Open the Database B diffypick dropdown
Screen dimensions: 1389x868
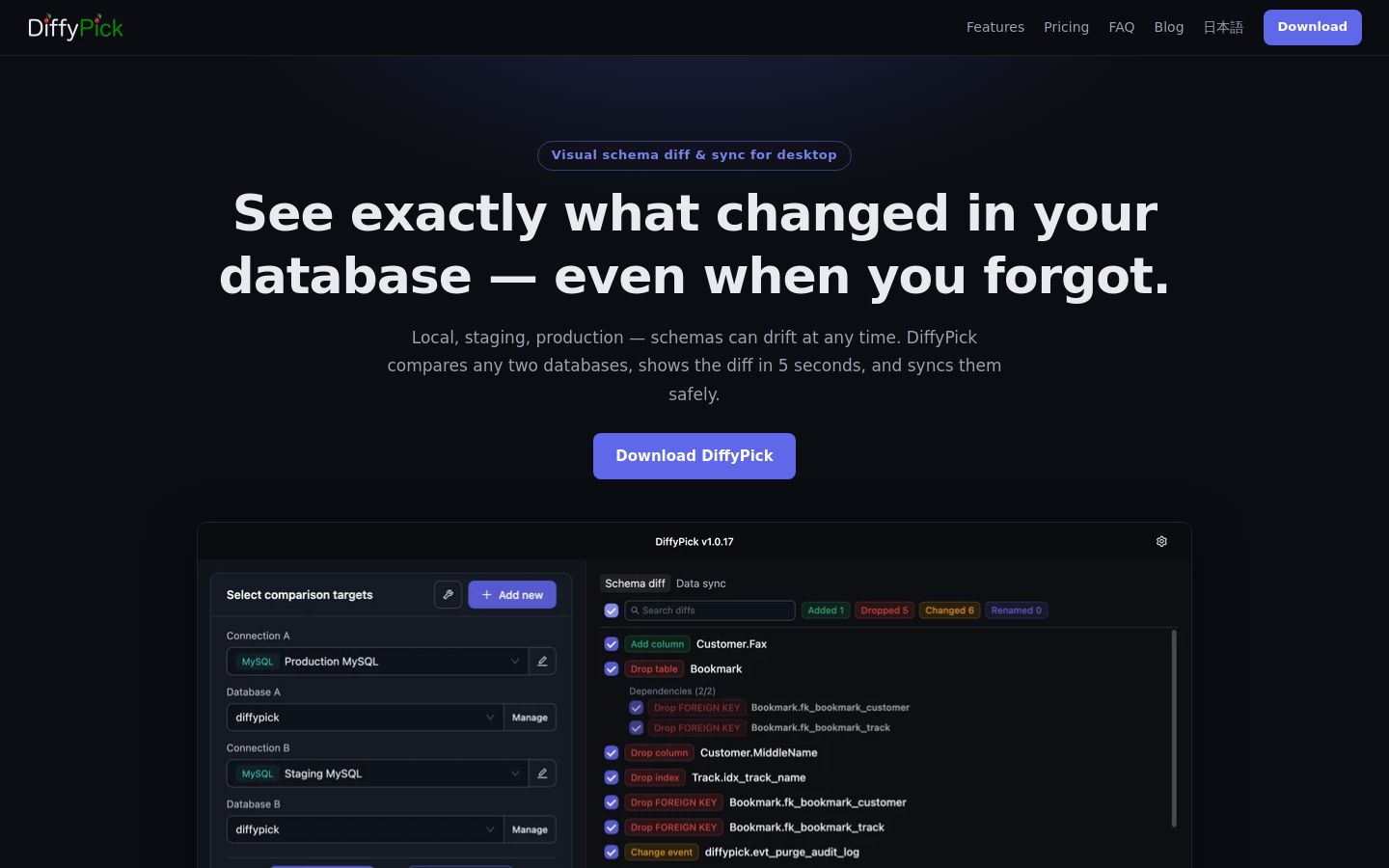pyautogui.click(x=365, y=829)
